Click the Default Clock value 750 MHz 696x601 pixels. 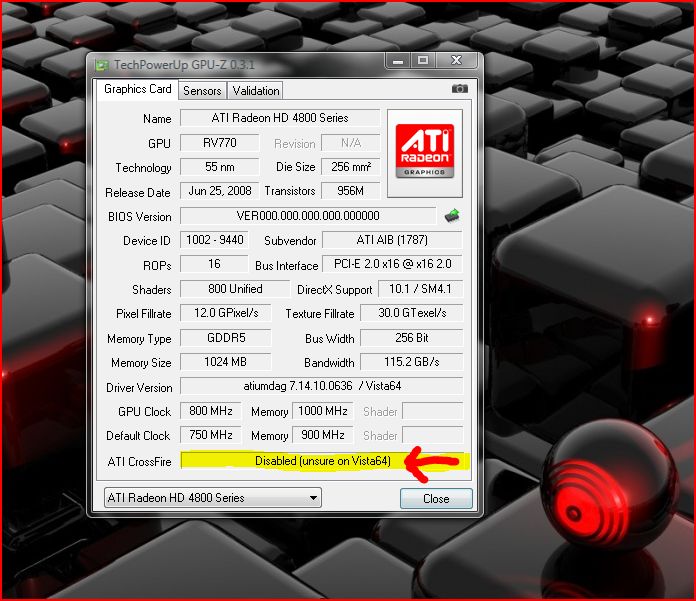[211, 435]
